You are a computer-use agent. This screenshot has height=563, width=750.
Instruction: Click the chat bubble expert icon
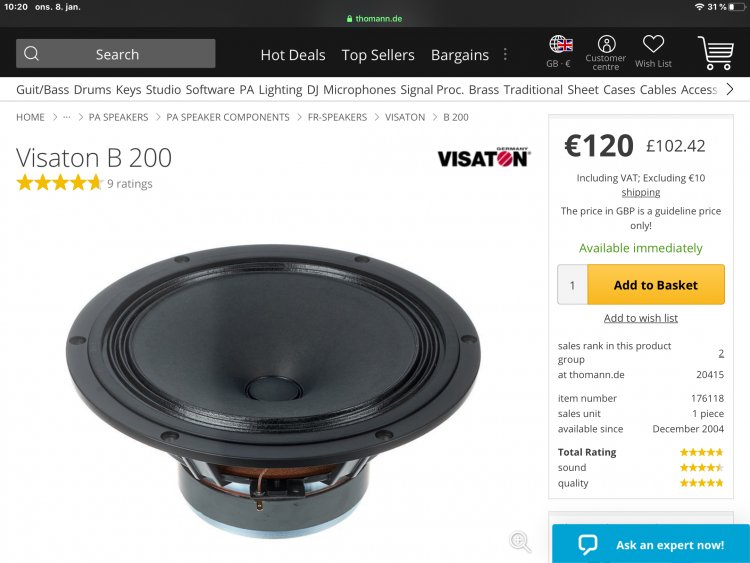[x=588, y=545]
